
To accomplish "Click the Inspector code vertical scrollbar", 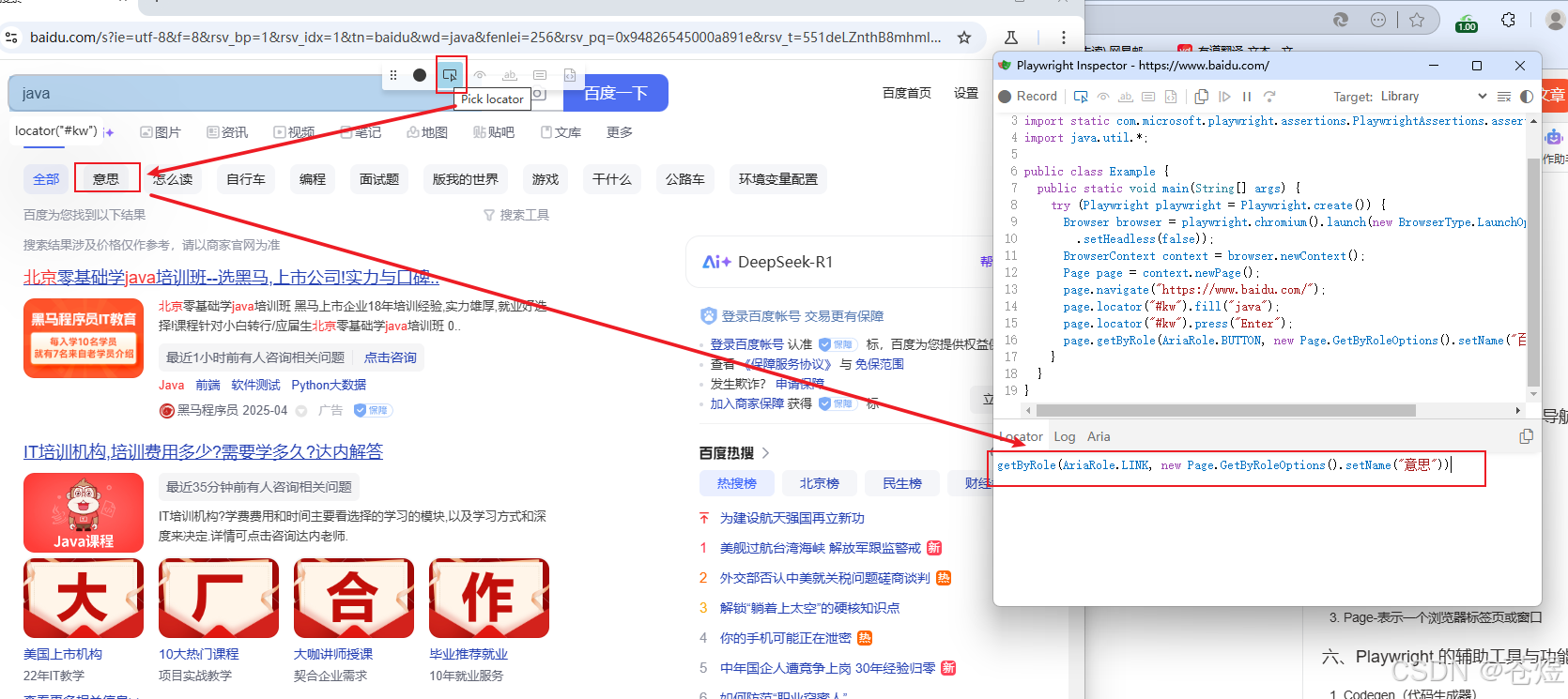I will [1534, 272].
